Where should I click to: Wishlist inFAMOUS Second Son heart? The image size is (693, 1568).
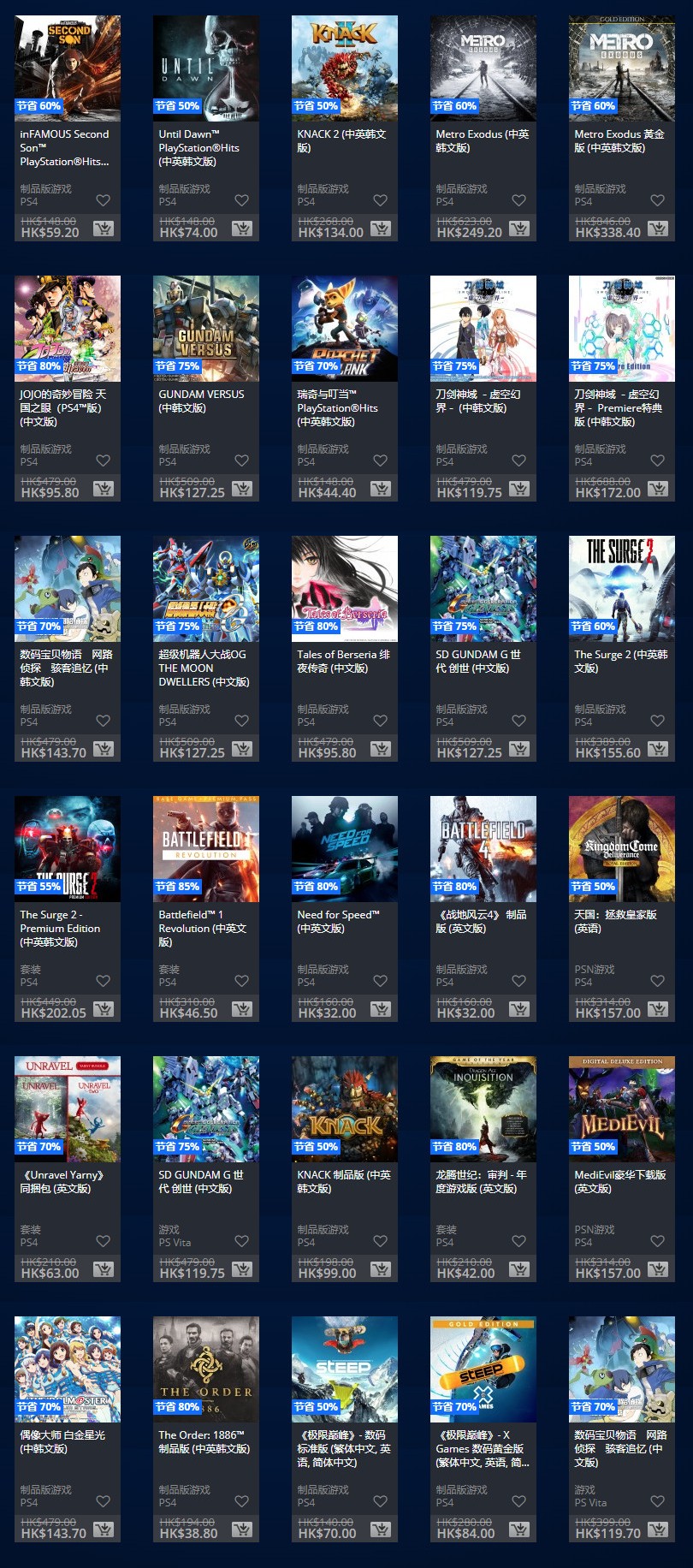[x=104, y=200]
